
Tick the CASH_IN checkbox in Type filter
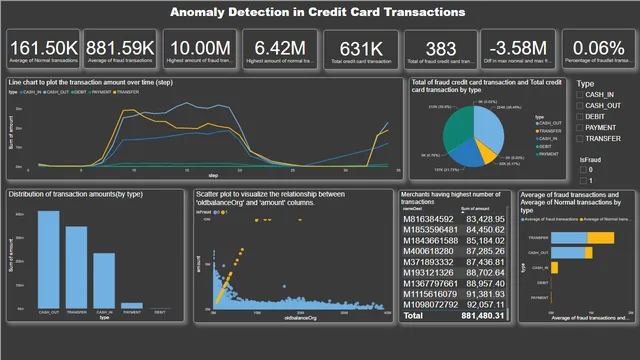[x=580, y=95]
